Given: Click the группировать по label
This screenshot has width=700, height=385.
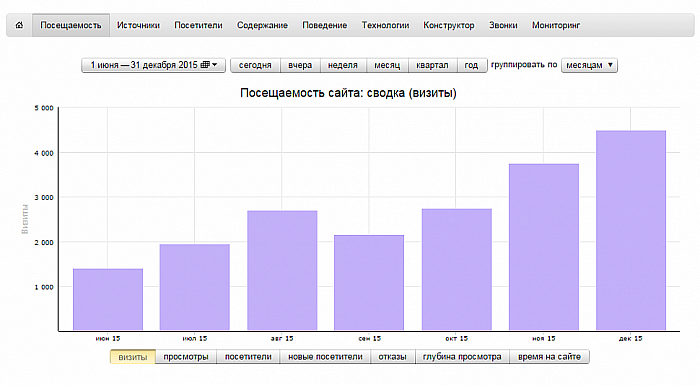Looking at the screenshot, I should [x=524, y=65].
